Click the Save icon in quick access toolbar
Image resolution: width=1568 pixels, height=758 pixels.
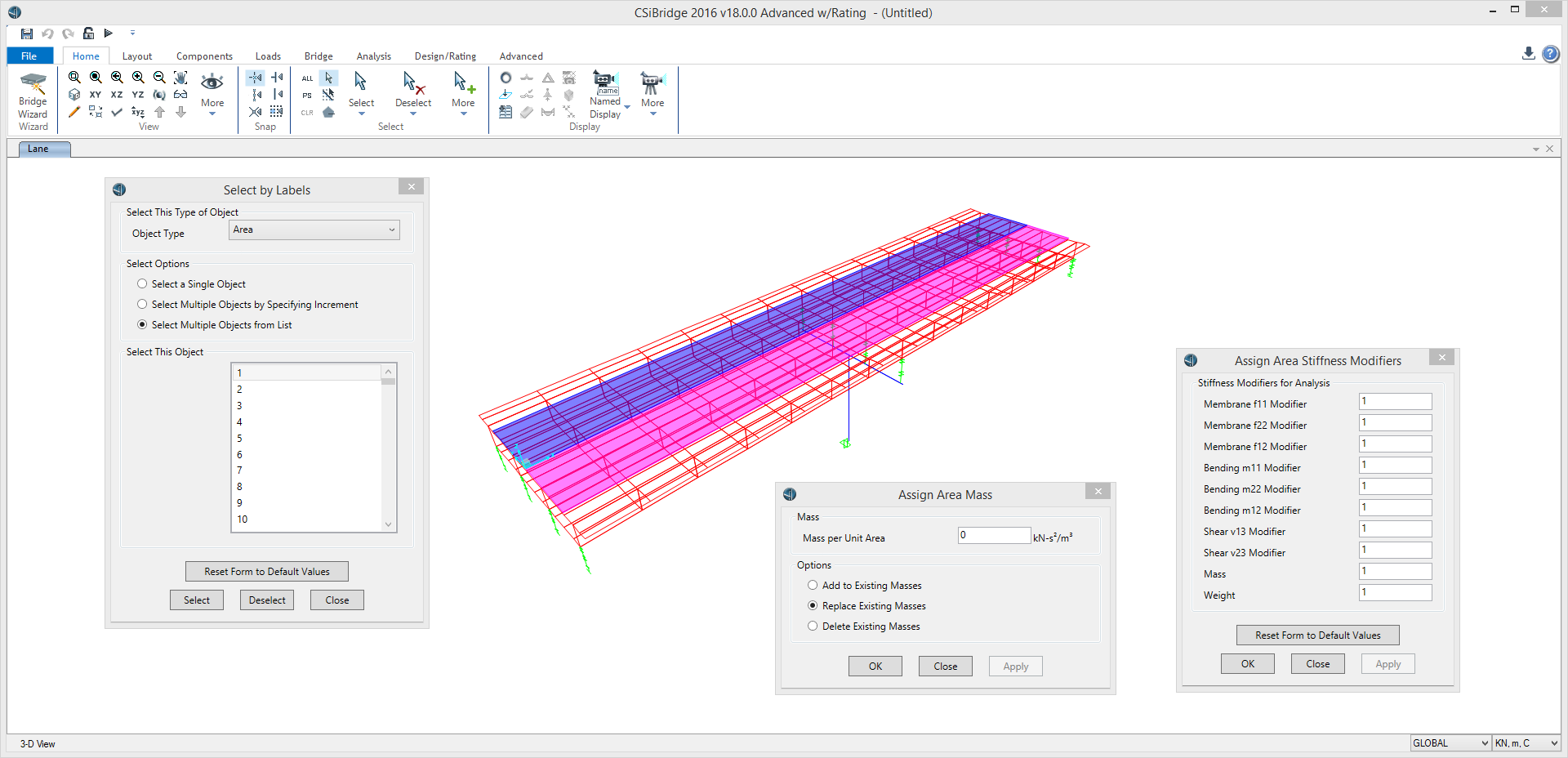point(27,33)
